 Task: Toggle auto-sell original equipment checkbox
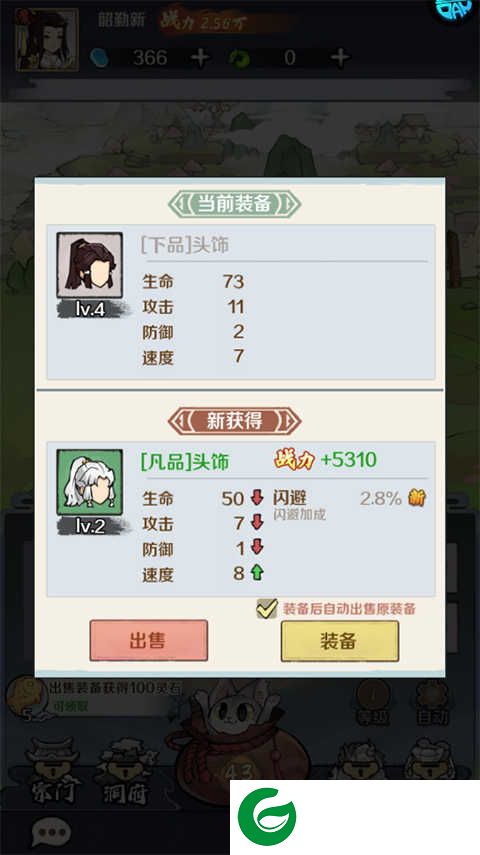(267, 609)
